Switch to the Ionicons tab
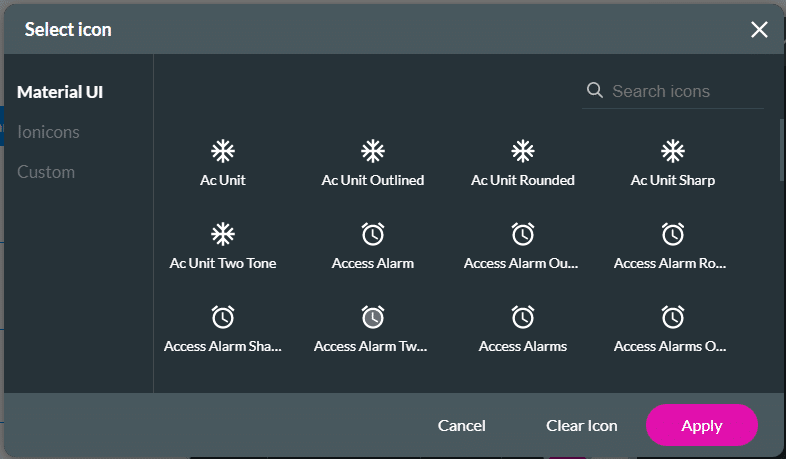This screenshot has width=786, height=459. 48,132
